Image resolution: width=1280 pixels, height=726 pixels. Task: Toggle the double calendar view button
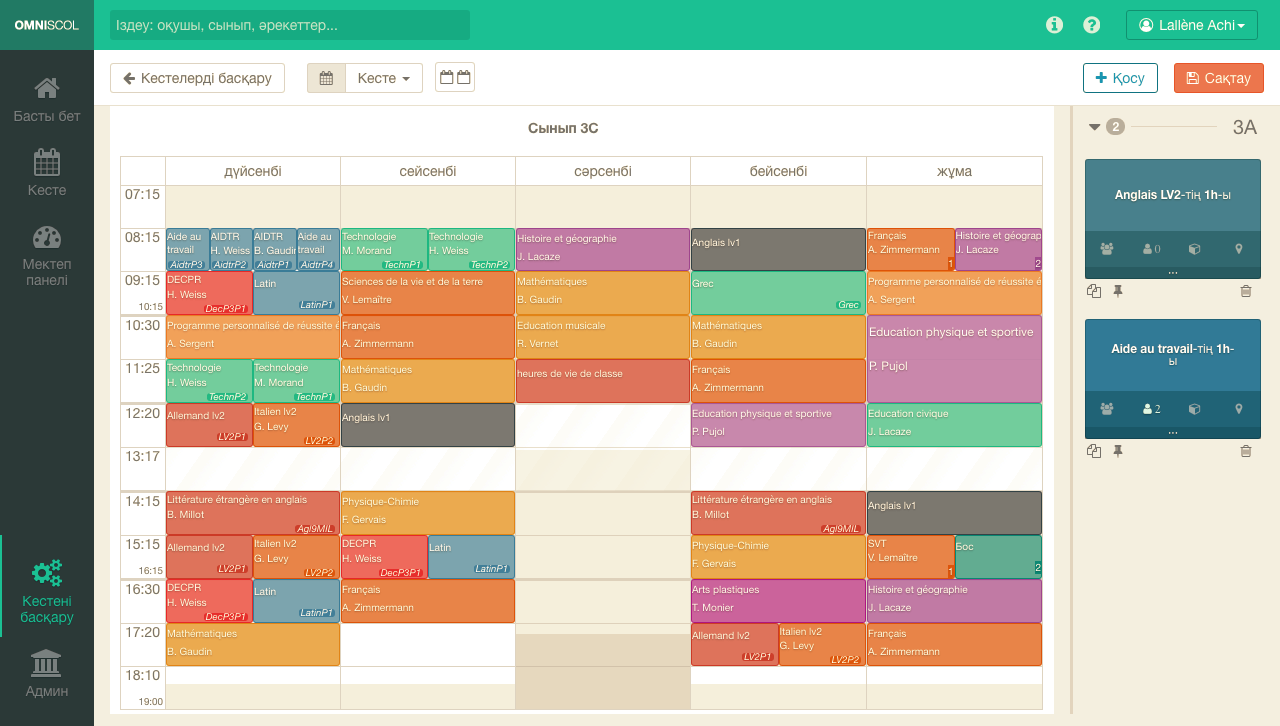(455, 78)
